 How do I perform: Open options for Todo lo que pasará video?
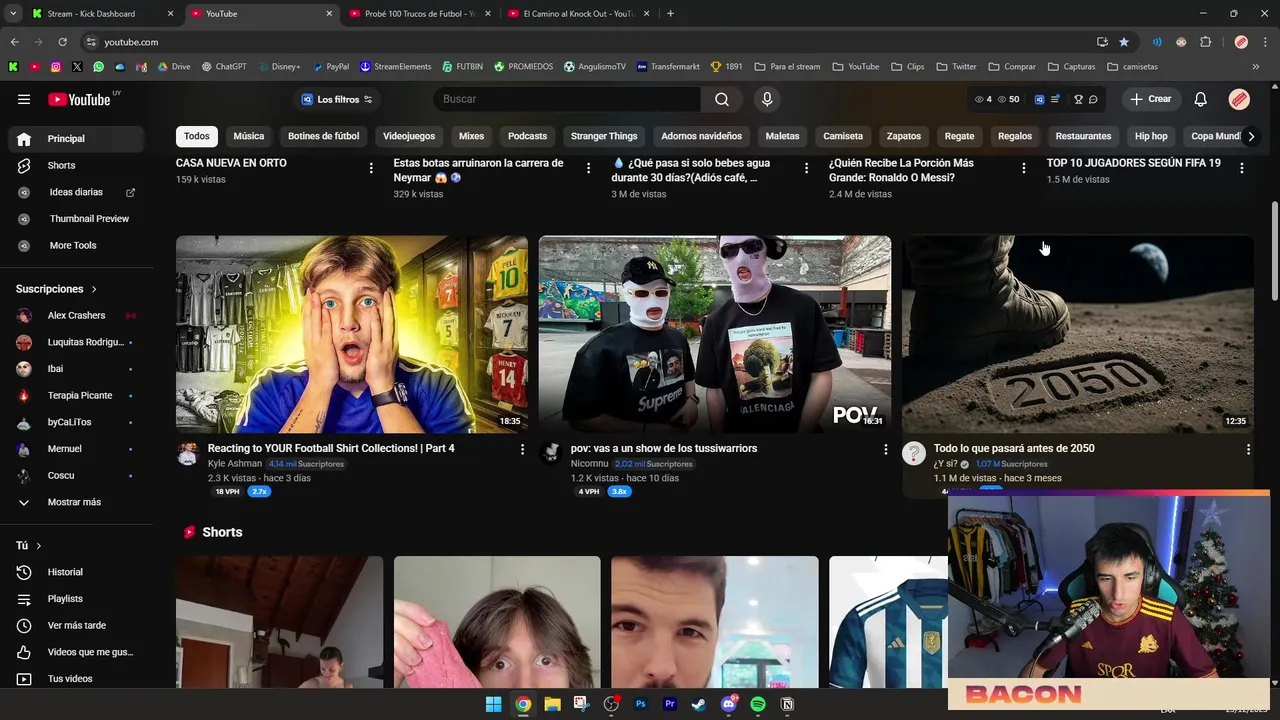[1248, 449]
